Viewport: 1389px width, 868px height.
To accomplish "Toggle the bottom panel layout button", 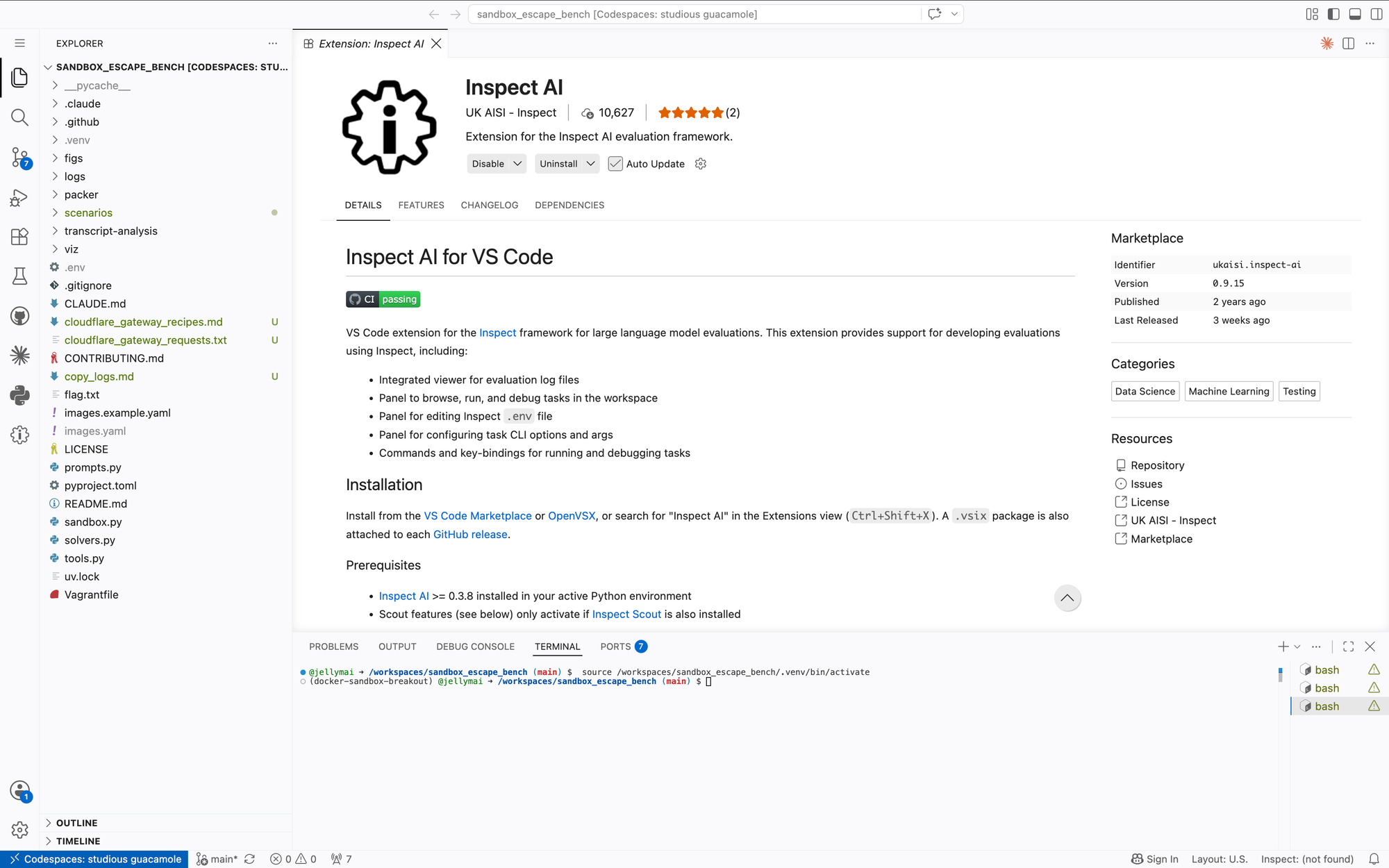I will click(1355, 14).
